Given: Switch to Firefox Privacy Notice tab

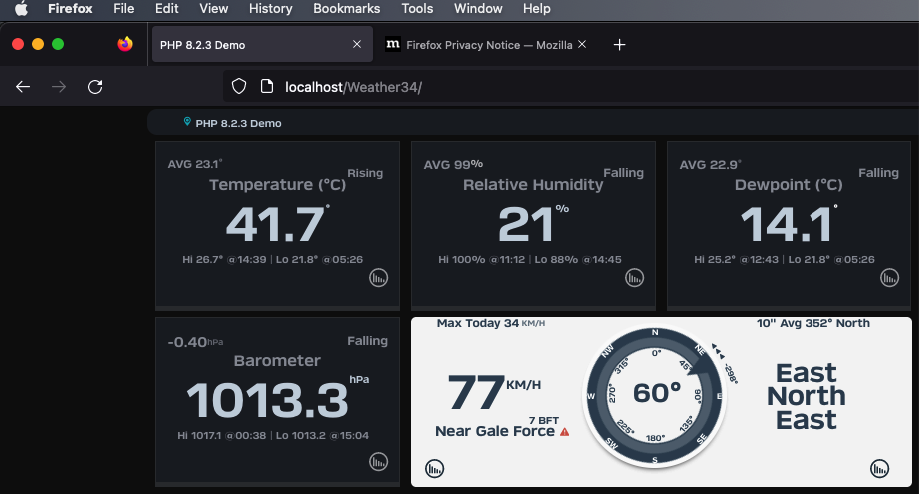Looking at the screenshot, I should pos(488,45).
